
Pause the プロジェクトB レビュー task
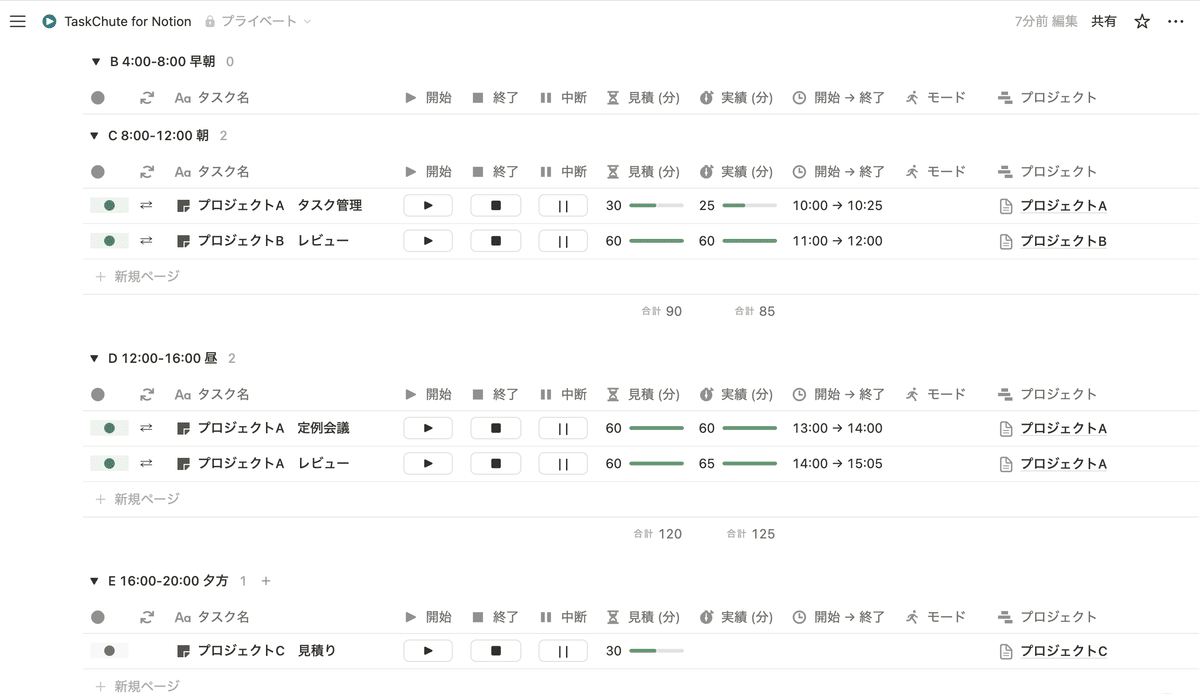(563, 240)
